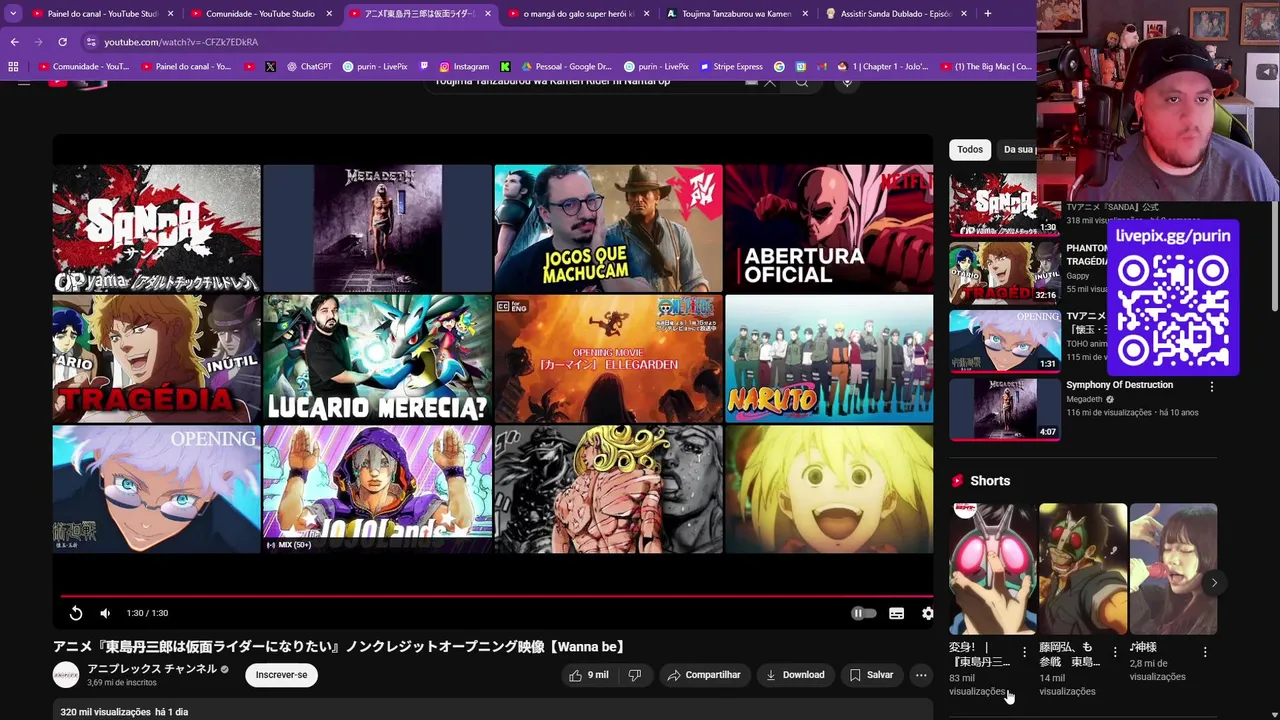Select the Todos filter chip

970,150
